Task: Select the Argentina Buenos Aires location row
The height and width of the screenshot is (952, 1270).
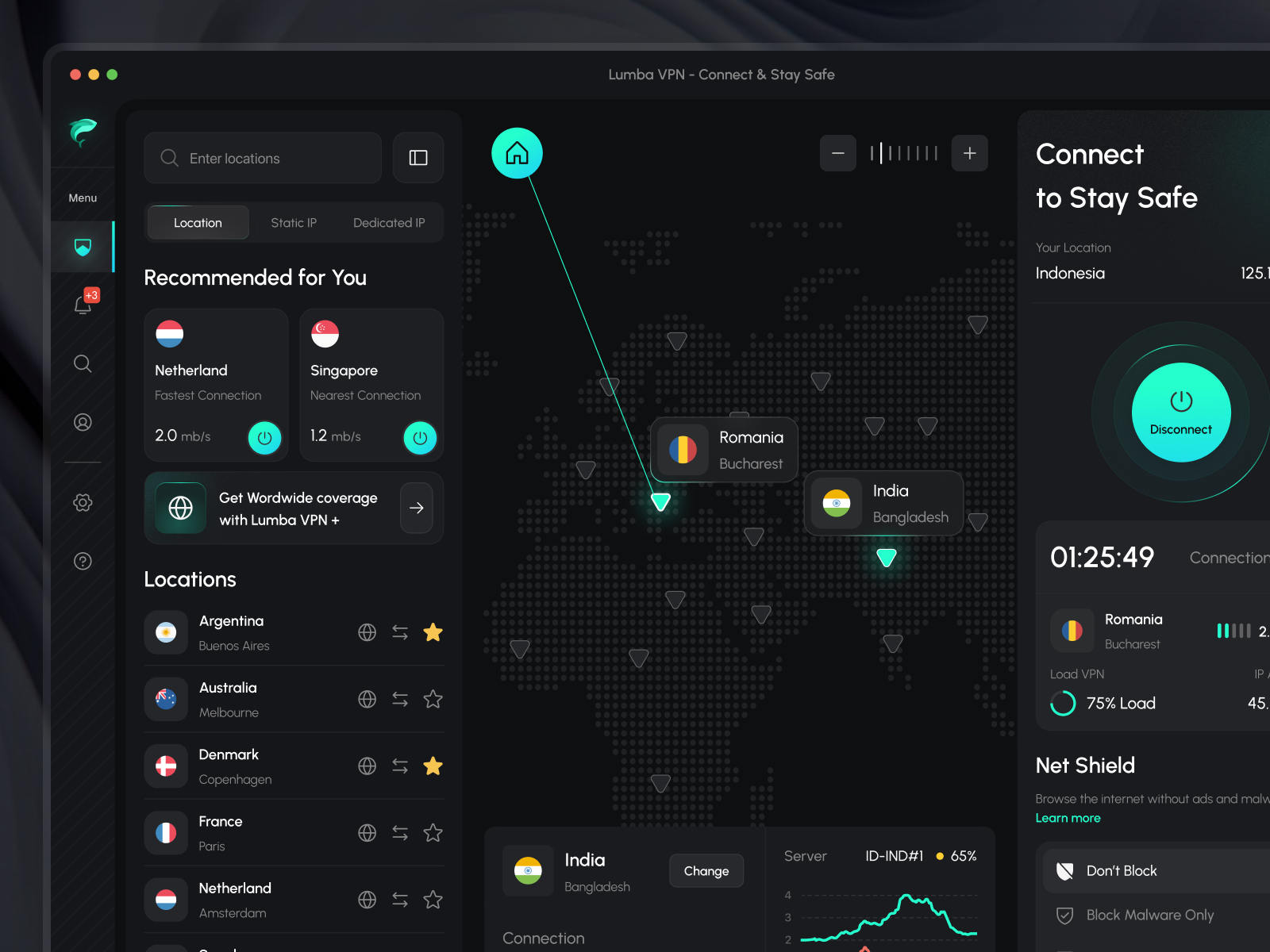Action: [294, 632]
